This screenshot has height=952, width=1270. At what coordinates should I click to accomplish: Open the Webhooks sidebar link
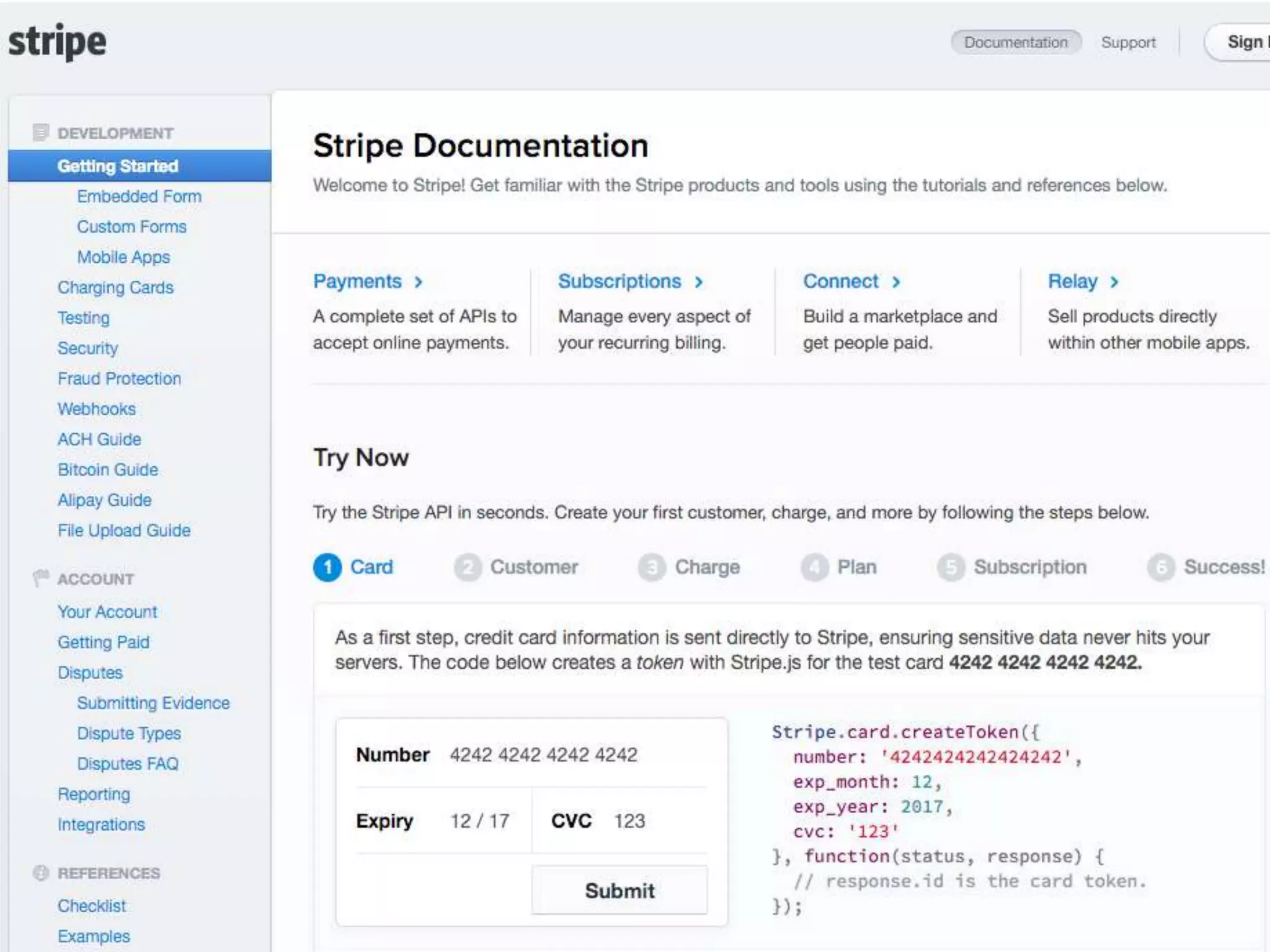coord(97,409)
